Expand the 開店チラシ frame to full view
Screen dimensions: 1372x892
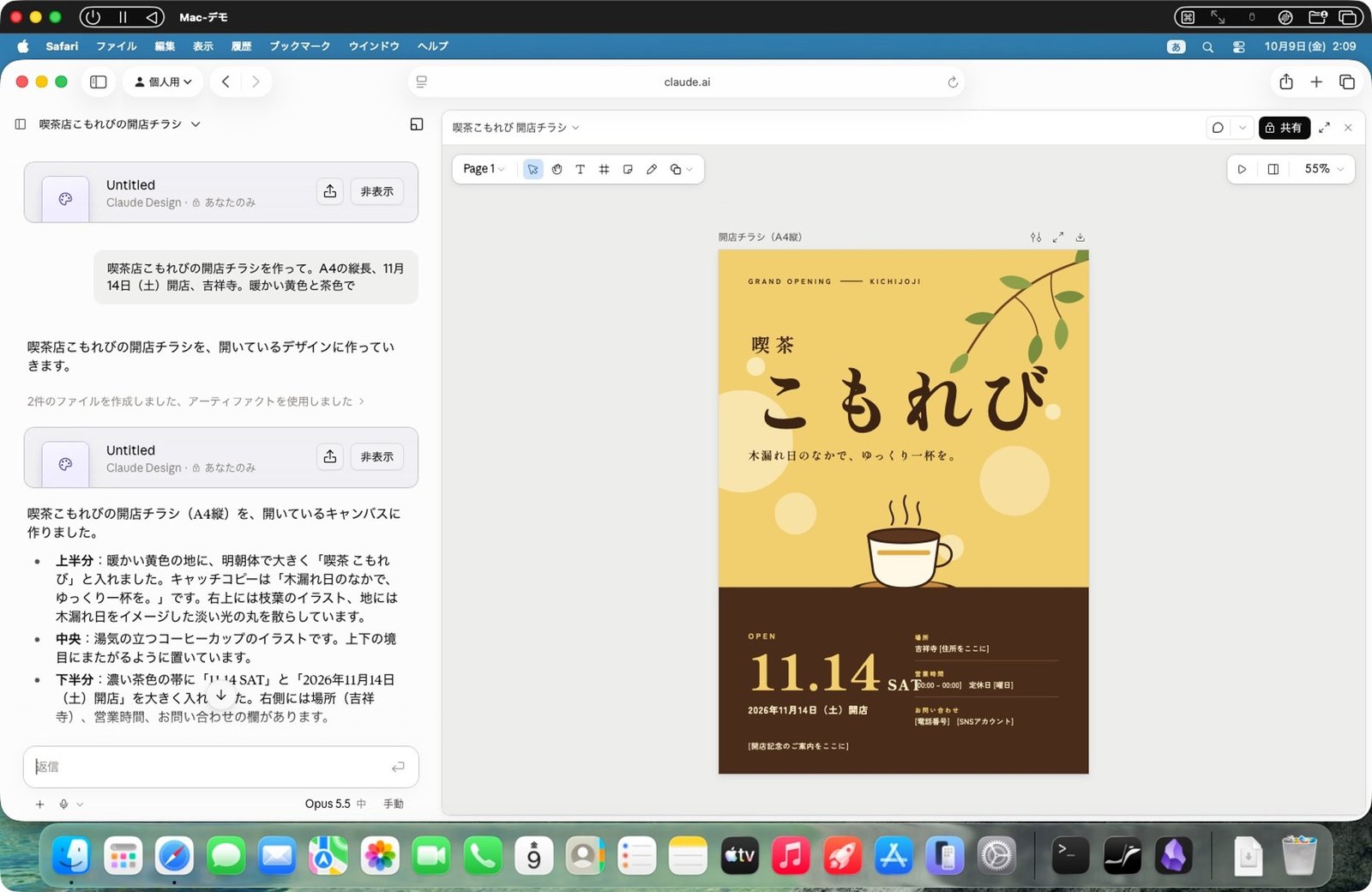pos(1058,238)
